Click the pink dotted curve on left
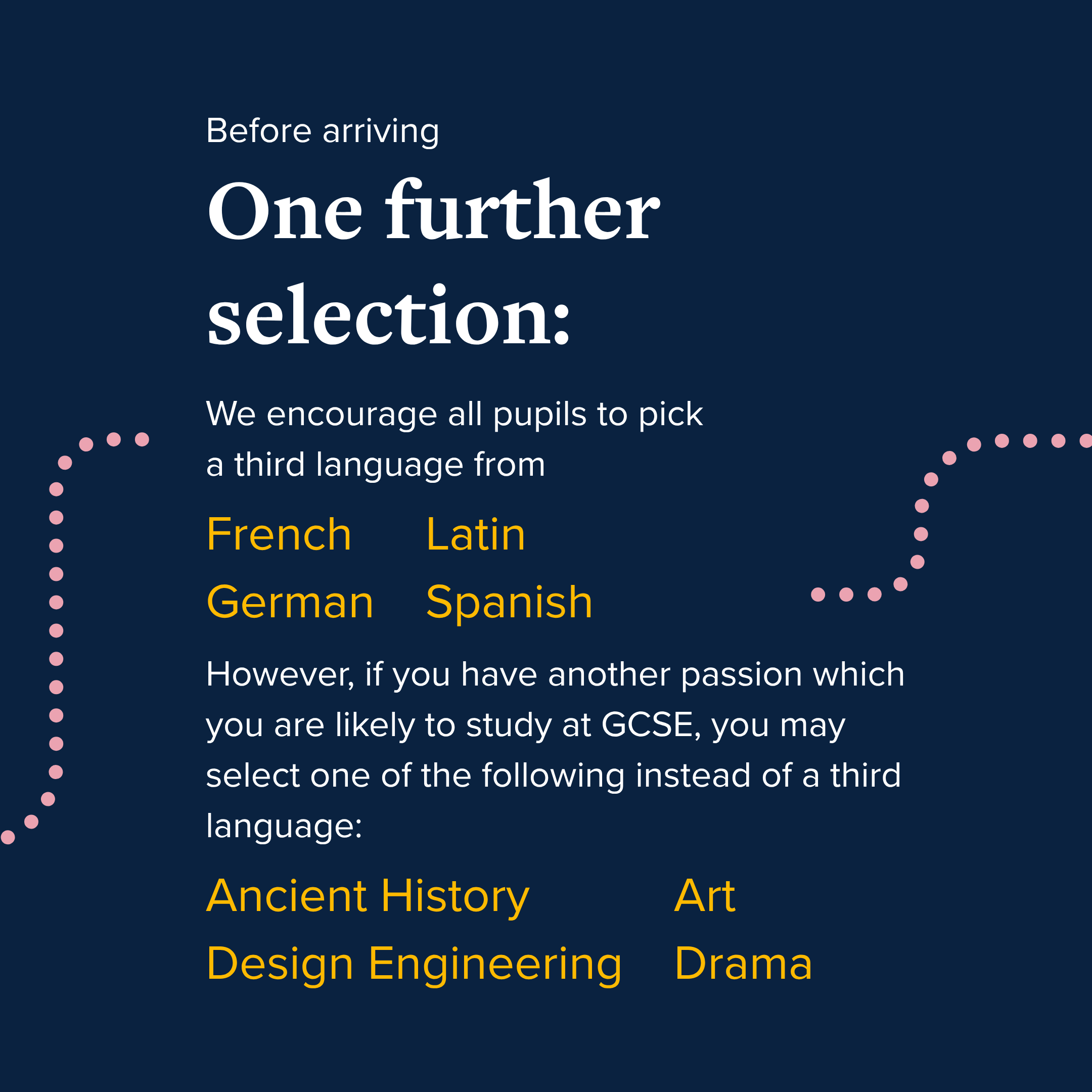Image resolution: width=1092 pixels, height=1092 pixels. 57,630
